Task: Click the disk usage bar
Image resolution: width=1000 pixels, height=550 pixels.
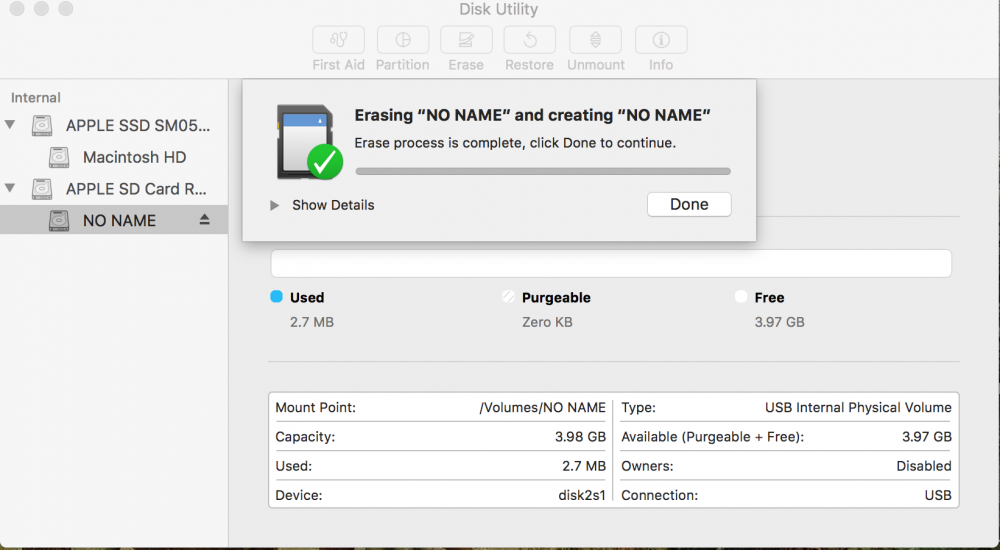Action: point(611,263)
